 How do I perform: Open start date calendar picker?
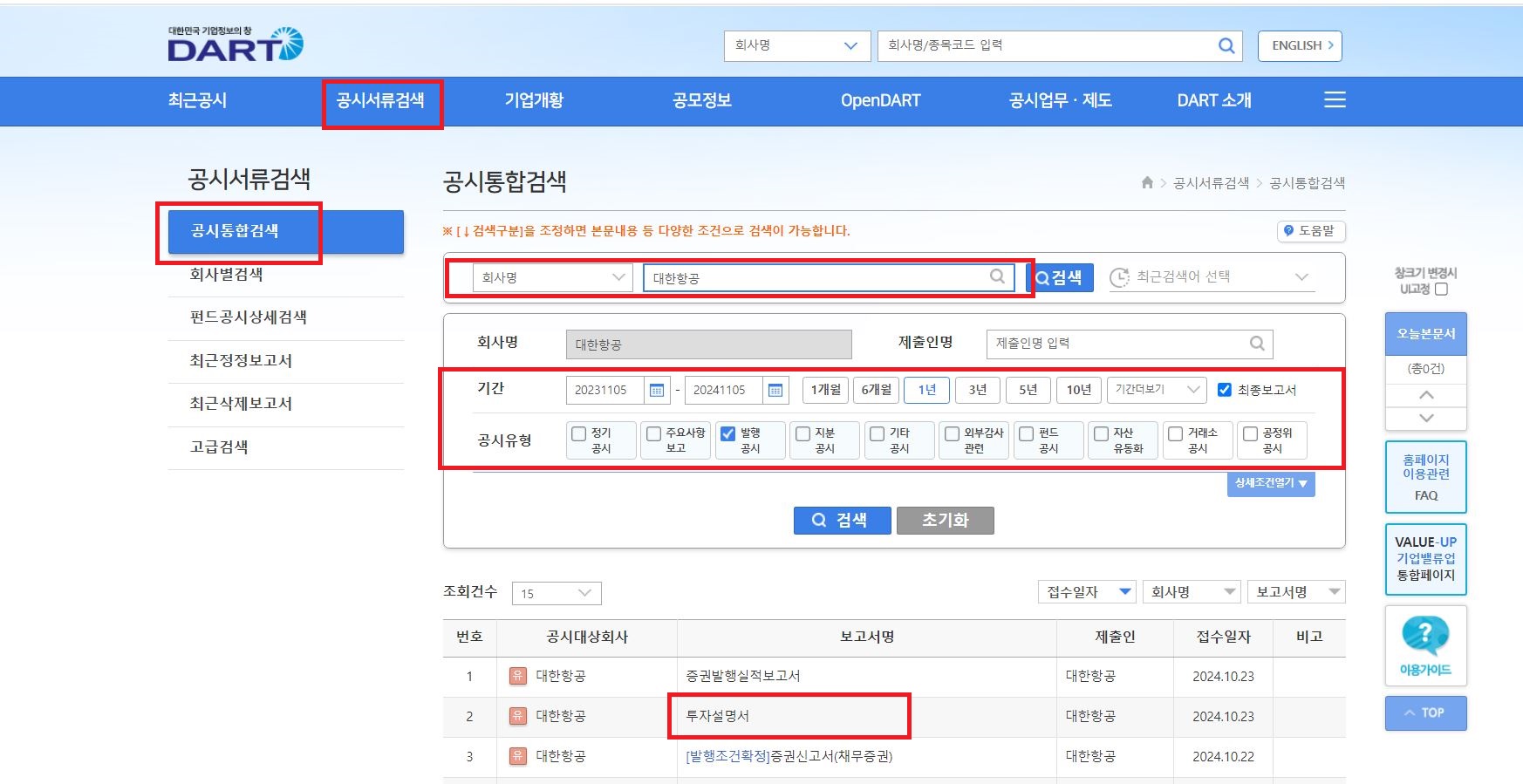click(657, 390)
